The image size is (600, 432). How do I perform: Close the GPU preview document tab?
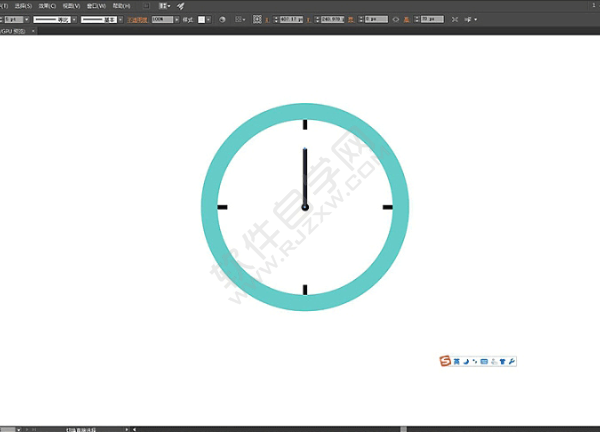coord(33,31)
